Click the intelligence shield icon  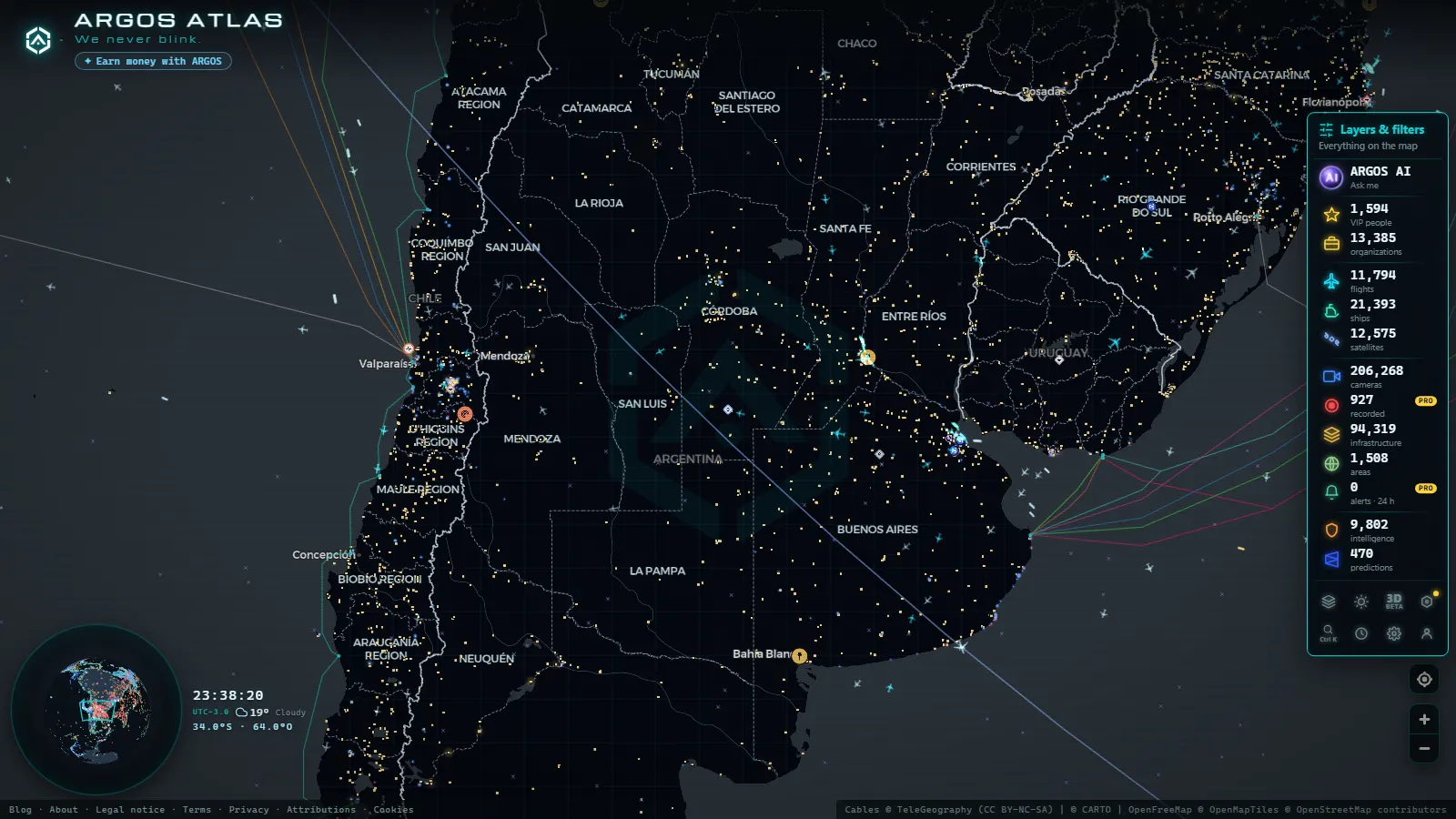pyautogui.click(x=1331, y=530)
